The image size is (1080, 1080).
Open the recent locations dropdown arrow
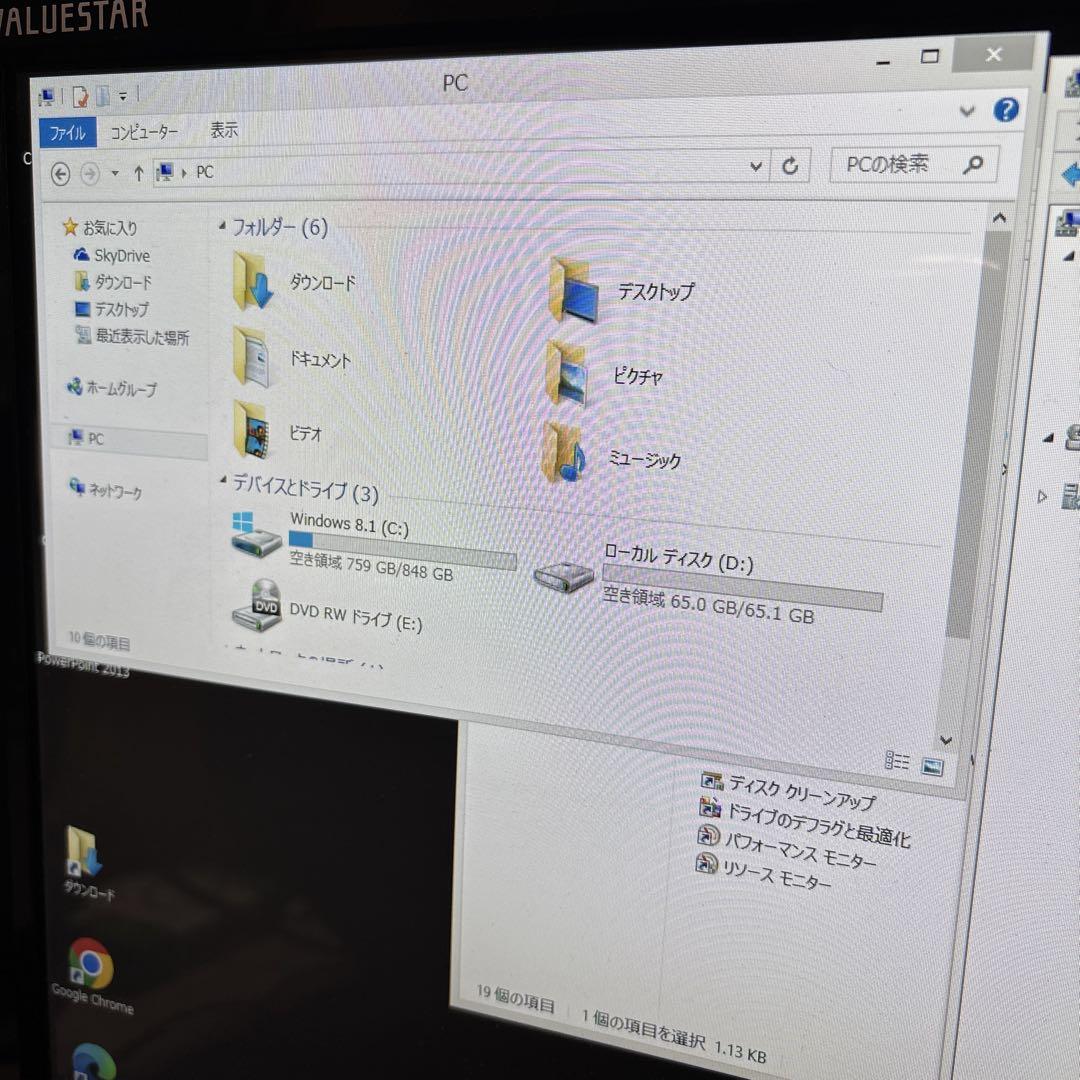(115, 174)
